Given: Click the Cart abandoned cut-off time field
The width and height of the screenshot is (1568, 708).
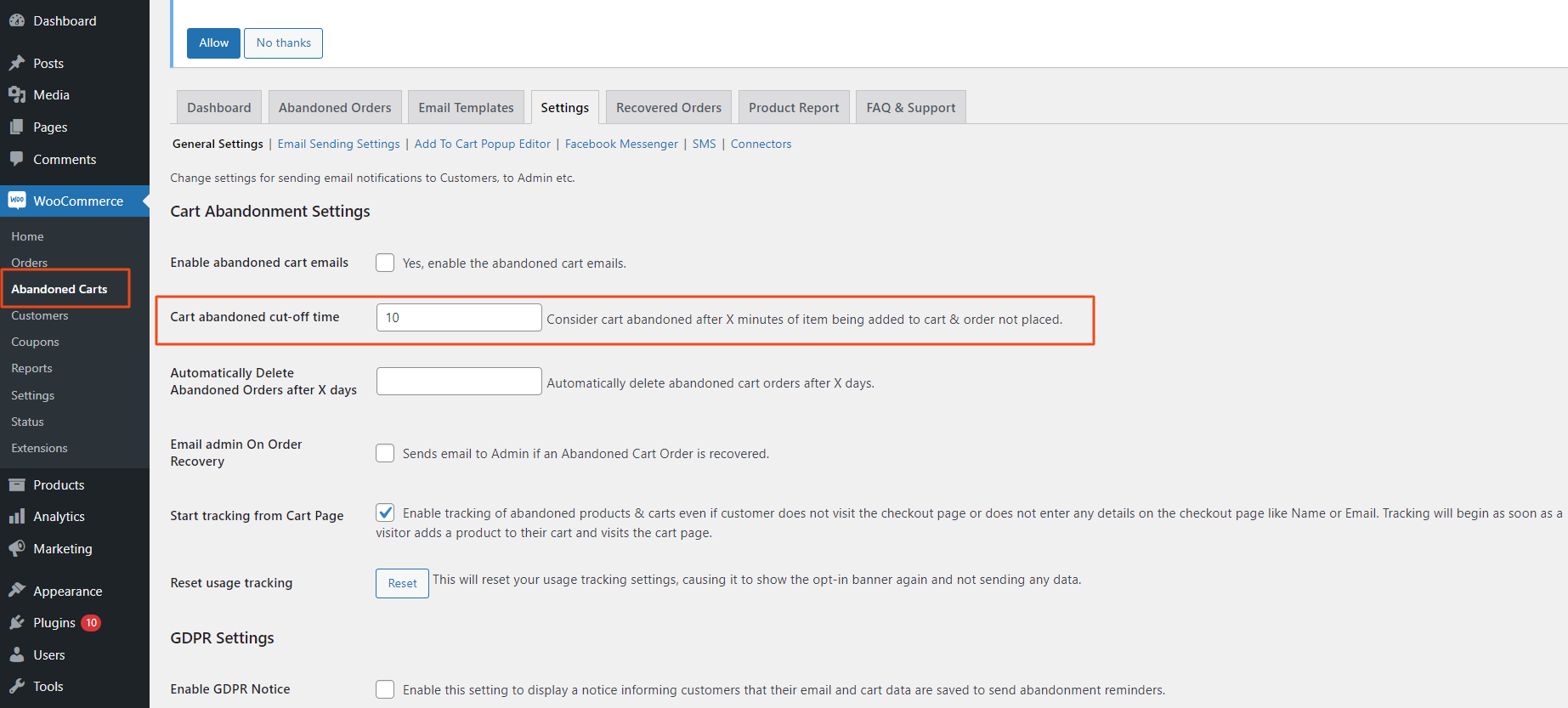Looking at the screenshot, I should [459, 317].
